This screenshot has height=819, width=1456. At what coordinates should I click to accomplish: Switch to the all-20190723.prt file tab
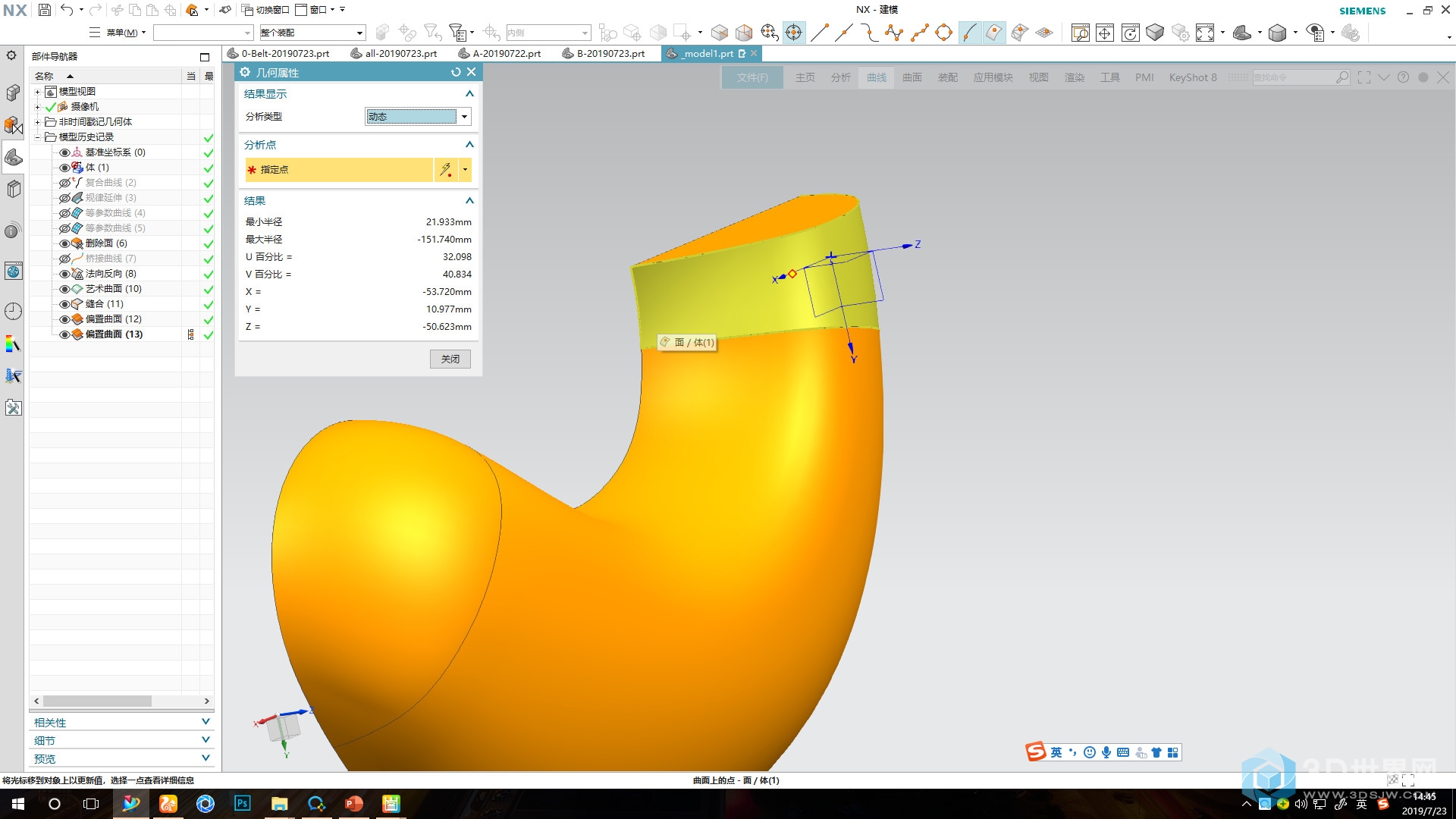(394, 54)
